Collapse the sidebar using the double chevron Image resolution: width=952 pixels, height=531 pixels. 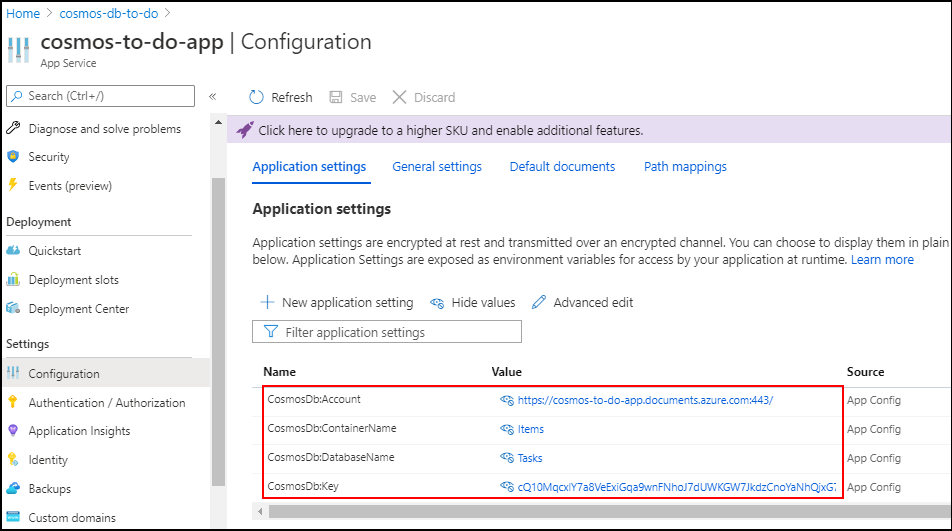pos(212,96)
